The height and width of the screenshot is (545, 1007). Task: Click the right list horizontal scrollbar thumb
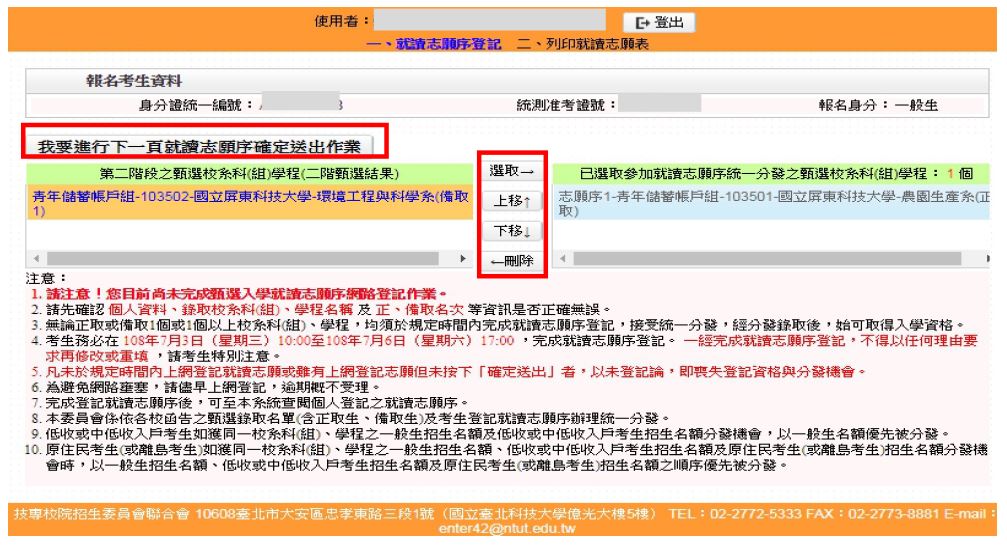(767, 259)
